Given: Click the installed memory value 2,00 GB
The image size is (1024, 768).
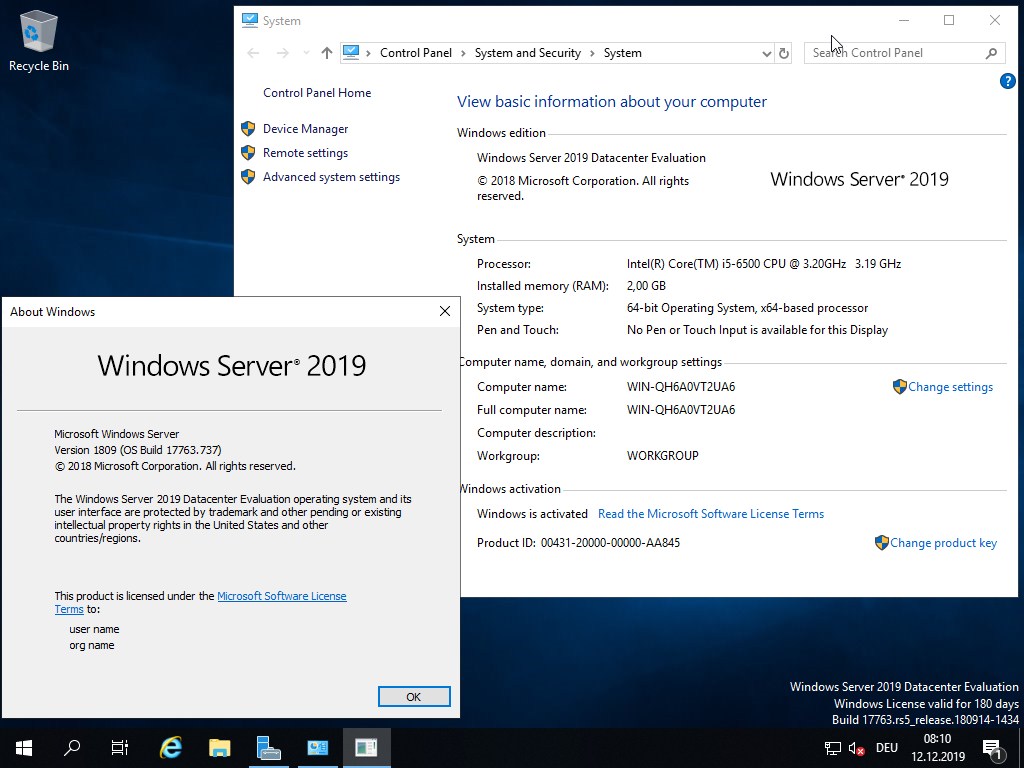Looking at the screenshot, I should 646,286.
